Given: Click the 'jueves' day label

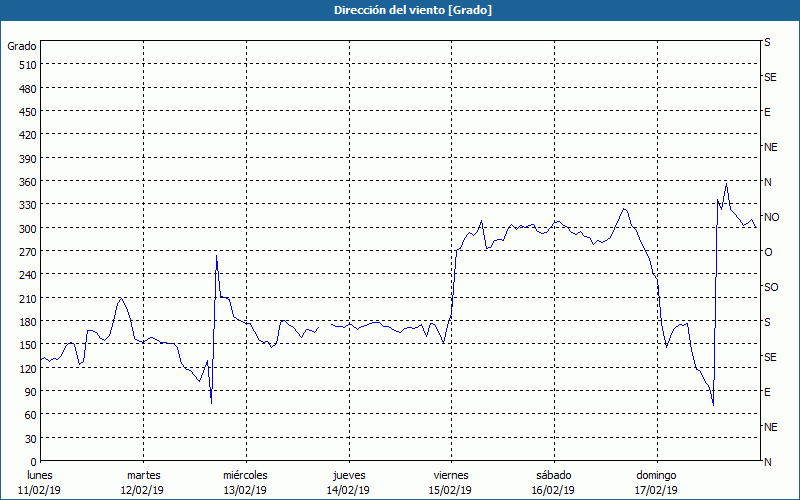Looking at the screenshot, I should point(348,475).
